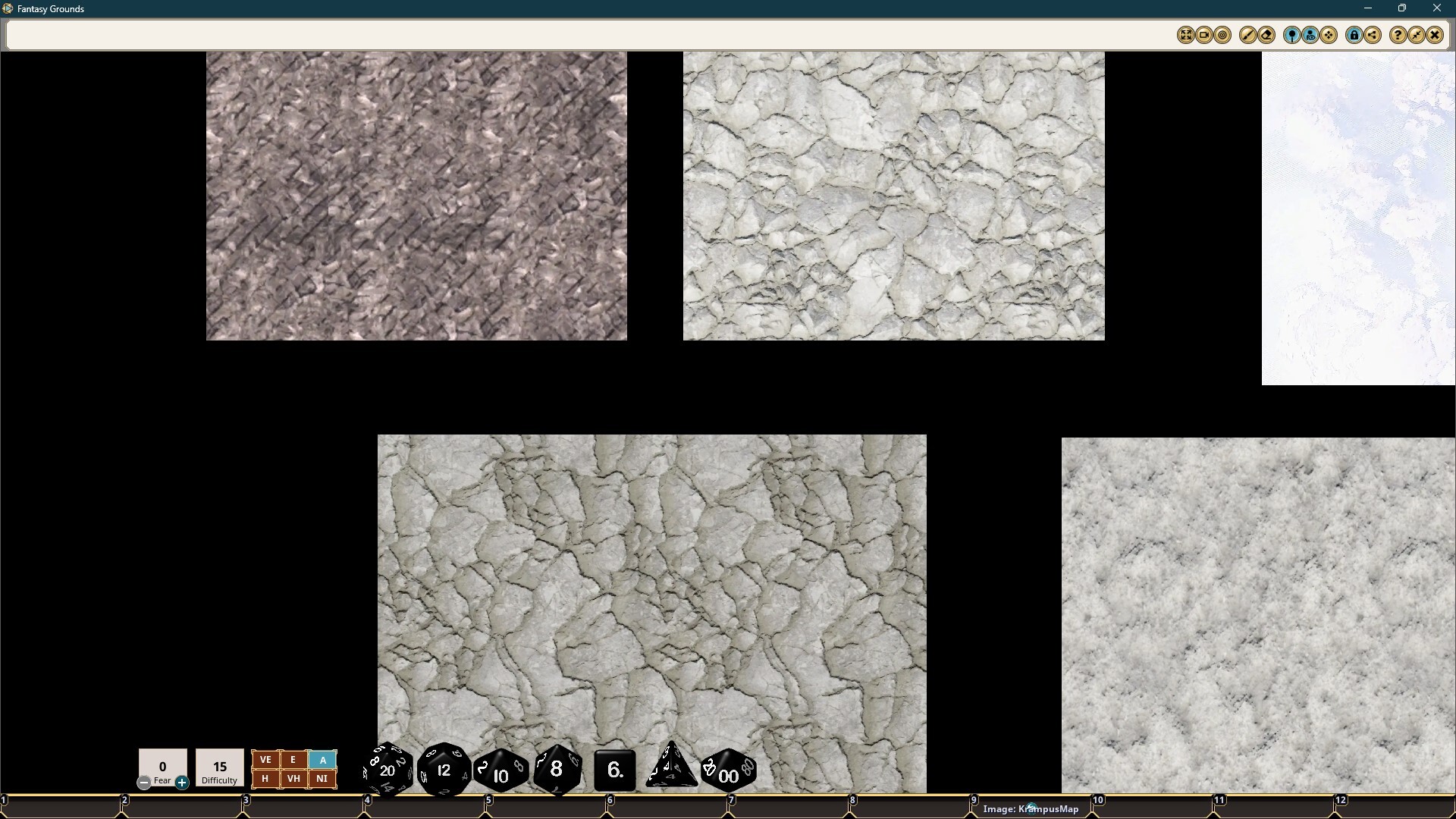
Task: Close the KrampusMap image window
Action: click(x=1436, y=35)
